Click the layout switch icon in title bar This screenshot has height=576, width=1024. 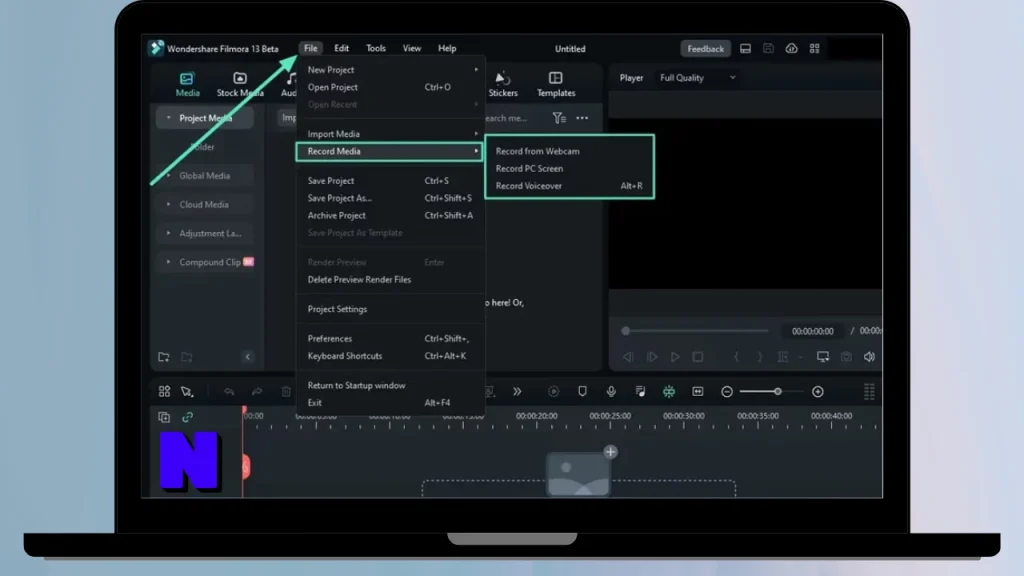[x=745, y=49]
